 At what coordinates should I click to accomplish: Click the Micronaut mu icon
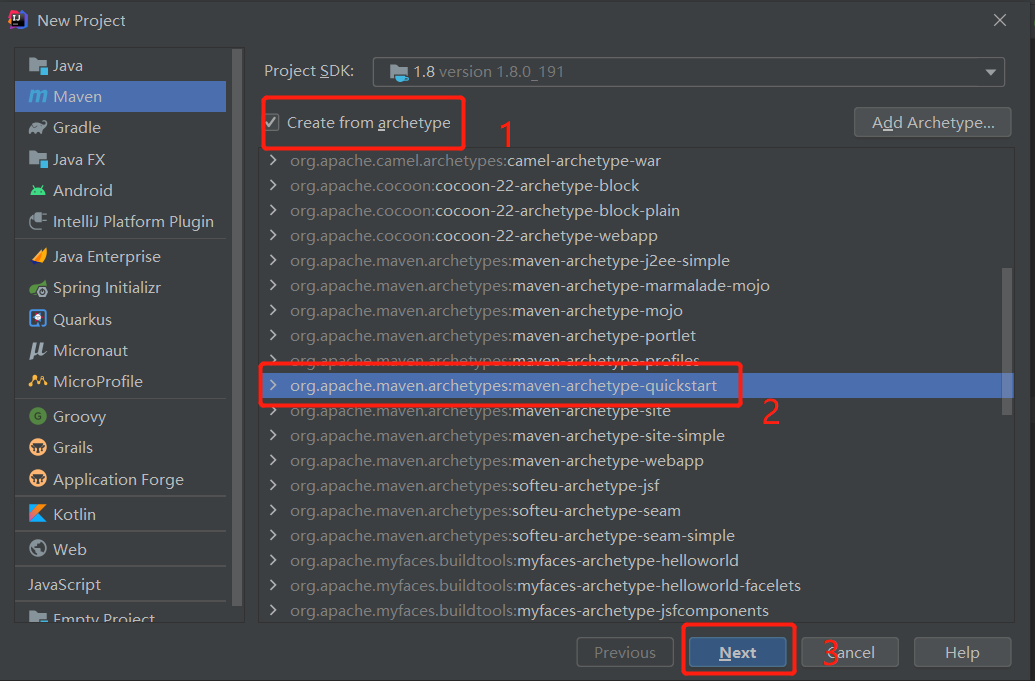pos(38,350)
